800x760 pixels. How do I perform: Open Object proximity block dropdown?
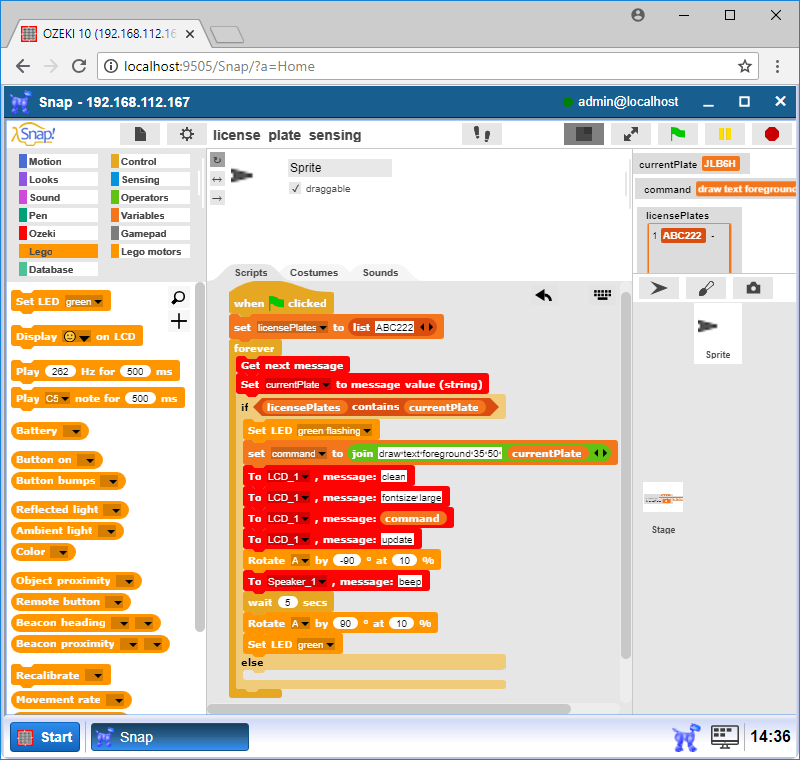point(128,581)
